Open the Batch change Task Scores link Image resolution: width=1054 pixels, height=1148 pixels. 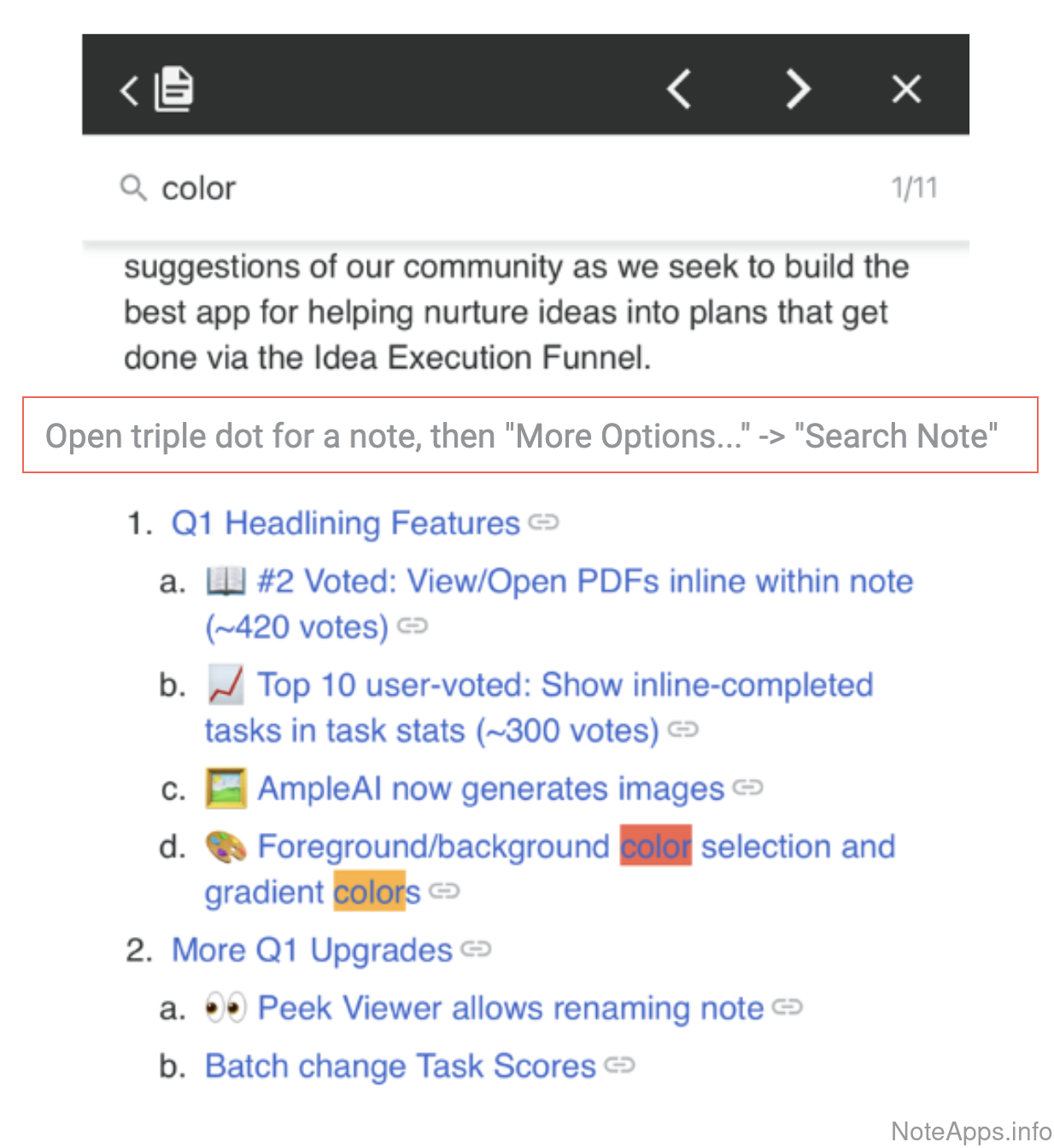click(x=400, y=1066)
